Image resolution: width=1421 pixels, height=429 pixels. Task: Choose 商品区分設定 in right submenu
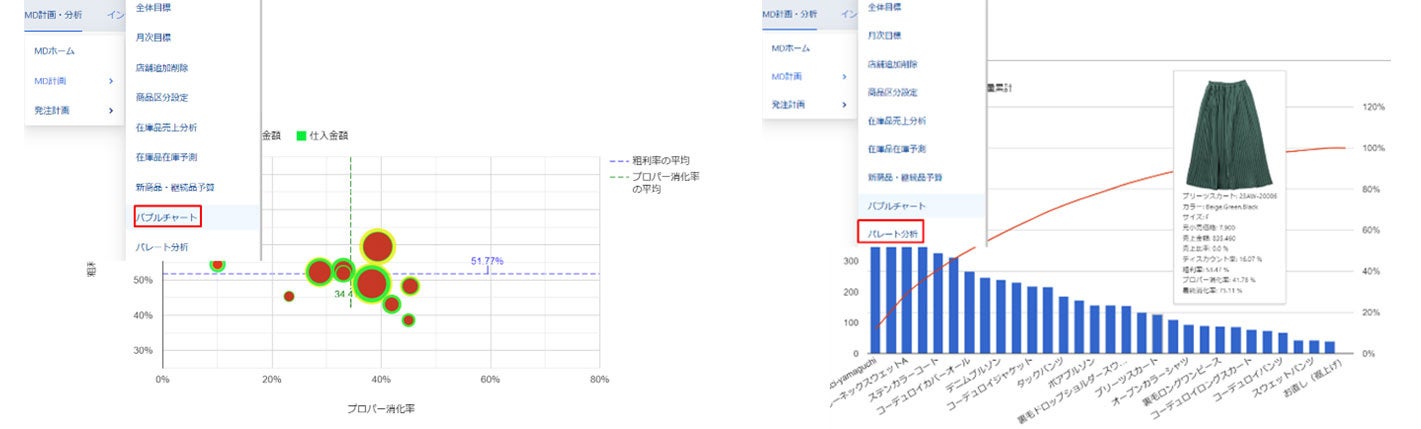click(x=893, y=92)
